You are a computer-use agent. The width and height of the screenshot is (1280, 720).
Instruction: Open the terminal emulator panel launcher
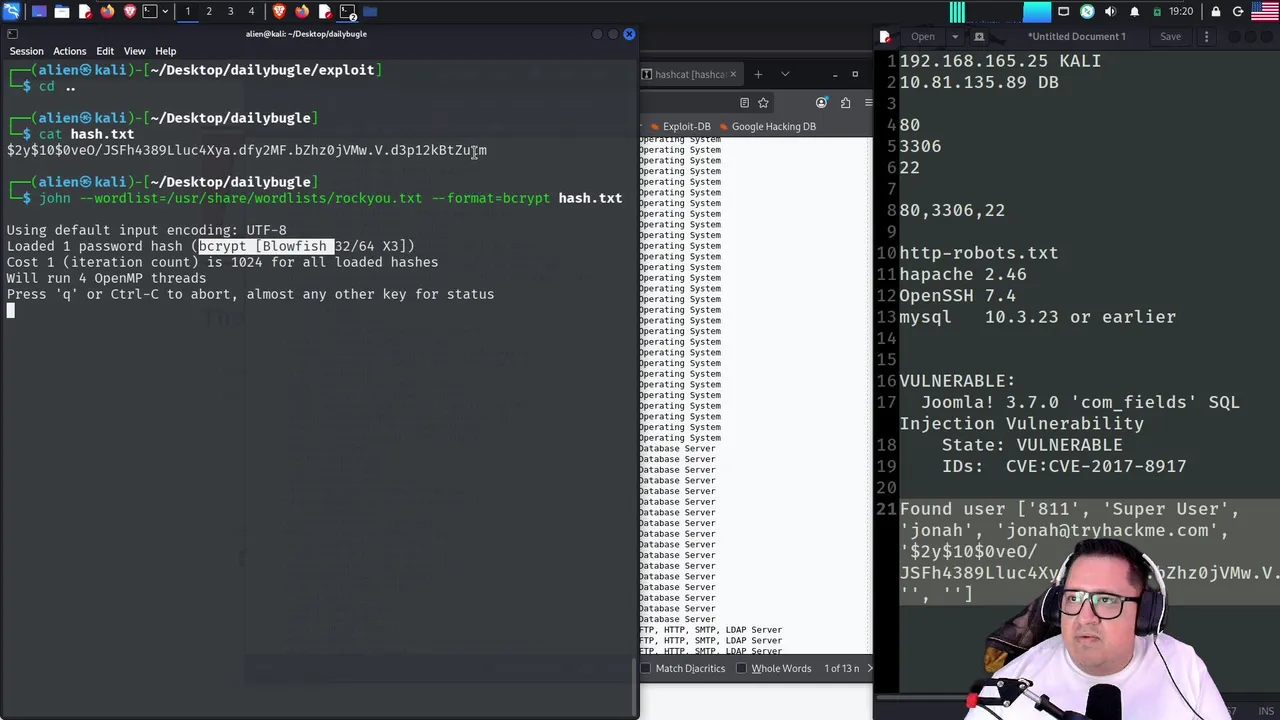click(x=150, y=12)
